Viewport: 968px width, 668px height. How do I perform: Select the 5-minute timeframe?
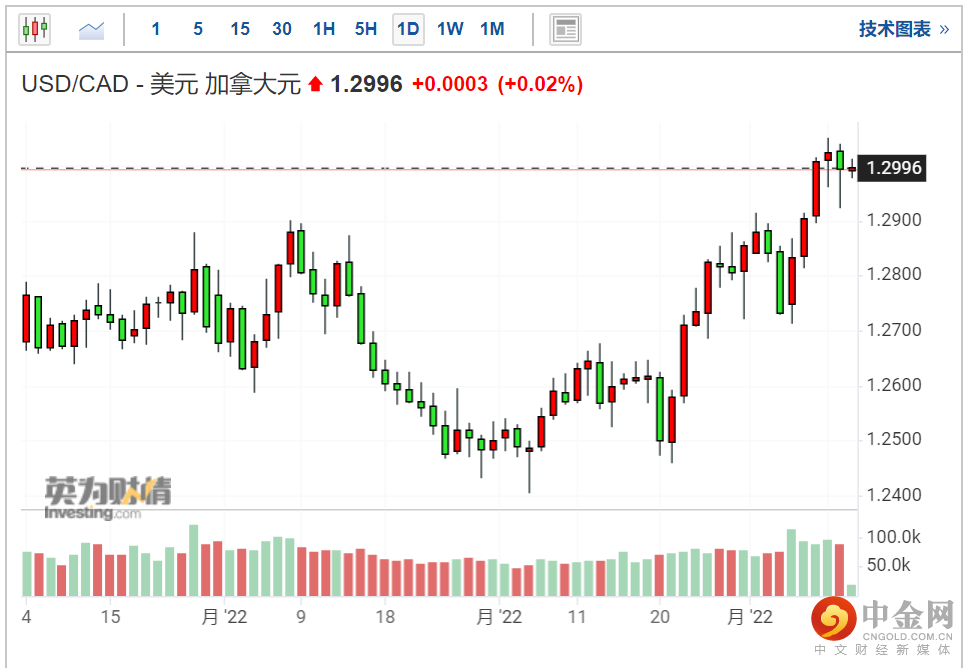198,29
